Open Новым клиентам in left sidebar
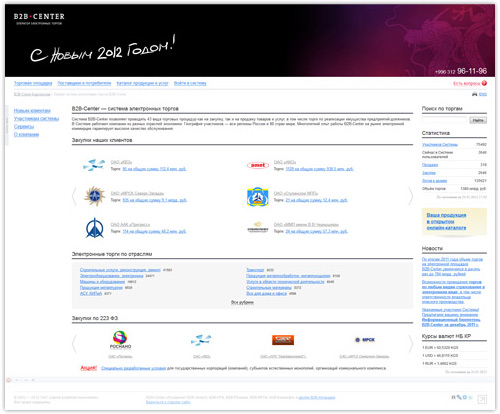This screenshot has width=500, height=414. [32, 110]
